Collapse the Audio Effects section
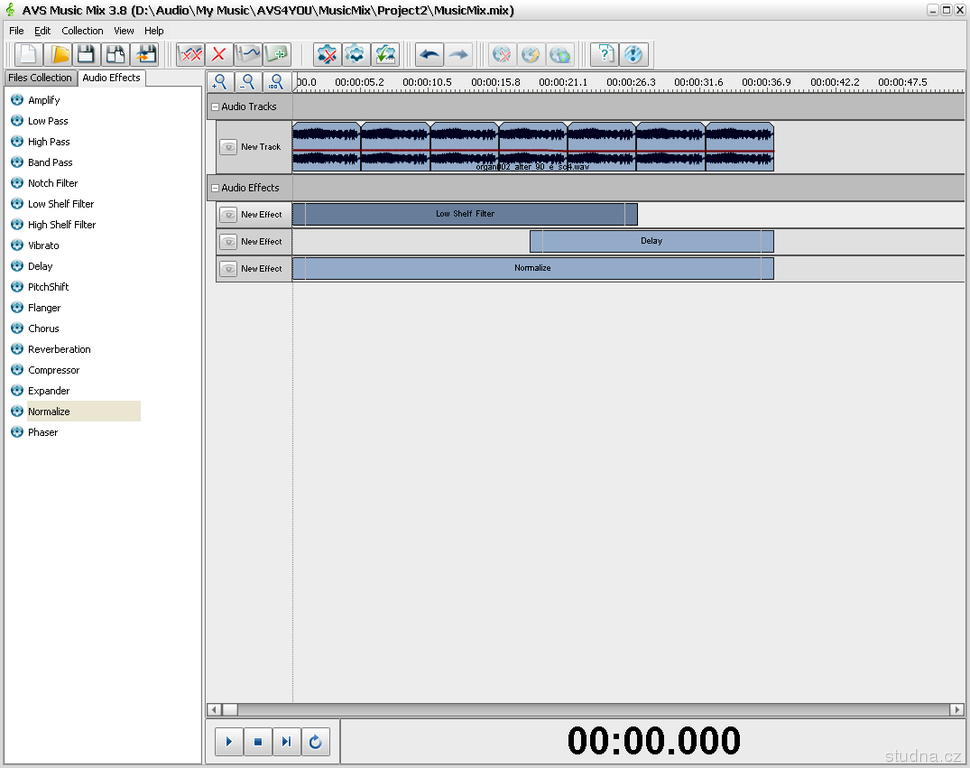970x768 pixels. click(x=214, y=188)
